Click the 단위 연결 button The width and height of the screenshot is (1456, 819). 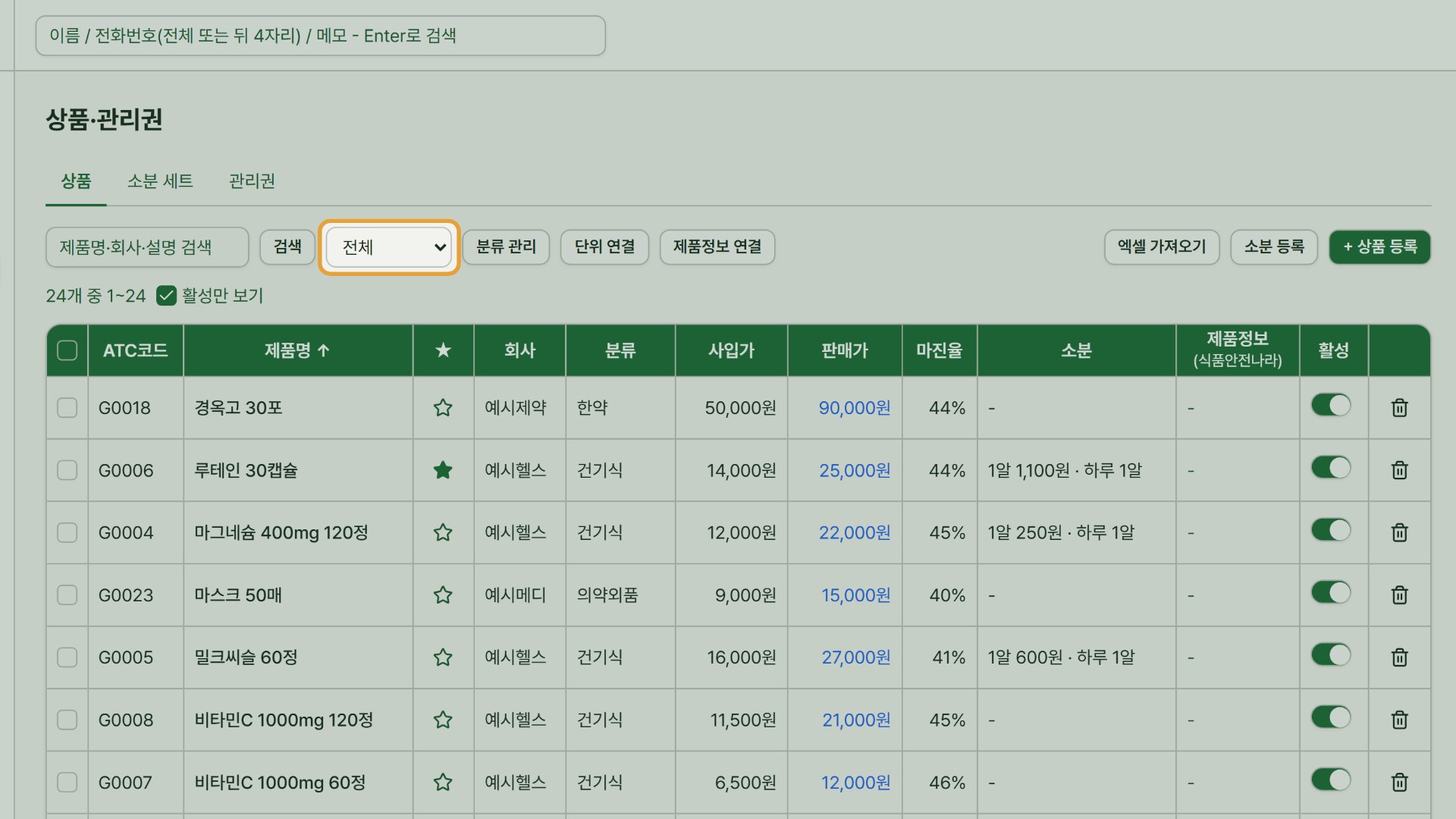604,247
